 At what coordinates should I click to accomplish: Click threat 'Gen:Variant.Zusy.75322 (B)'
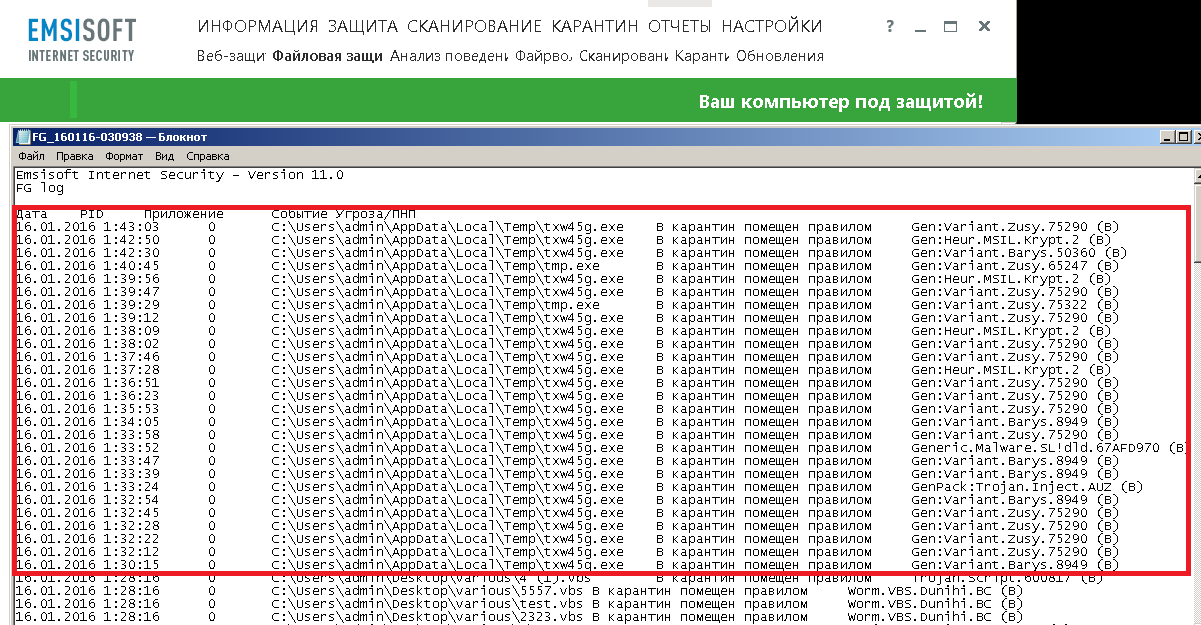tap(1015, 305)
